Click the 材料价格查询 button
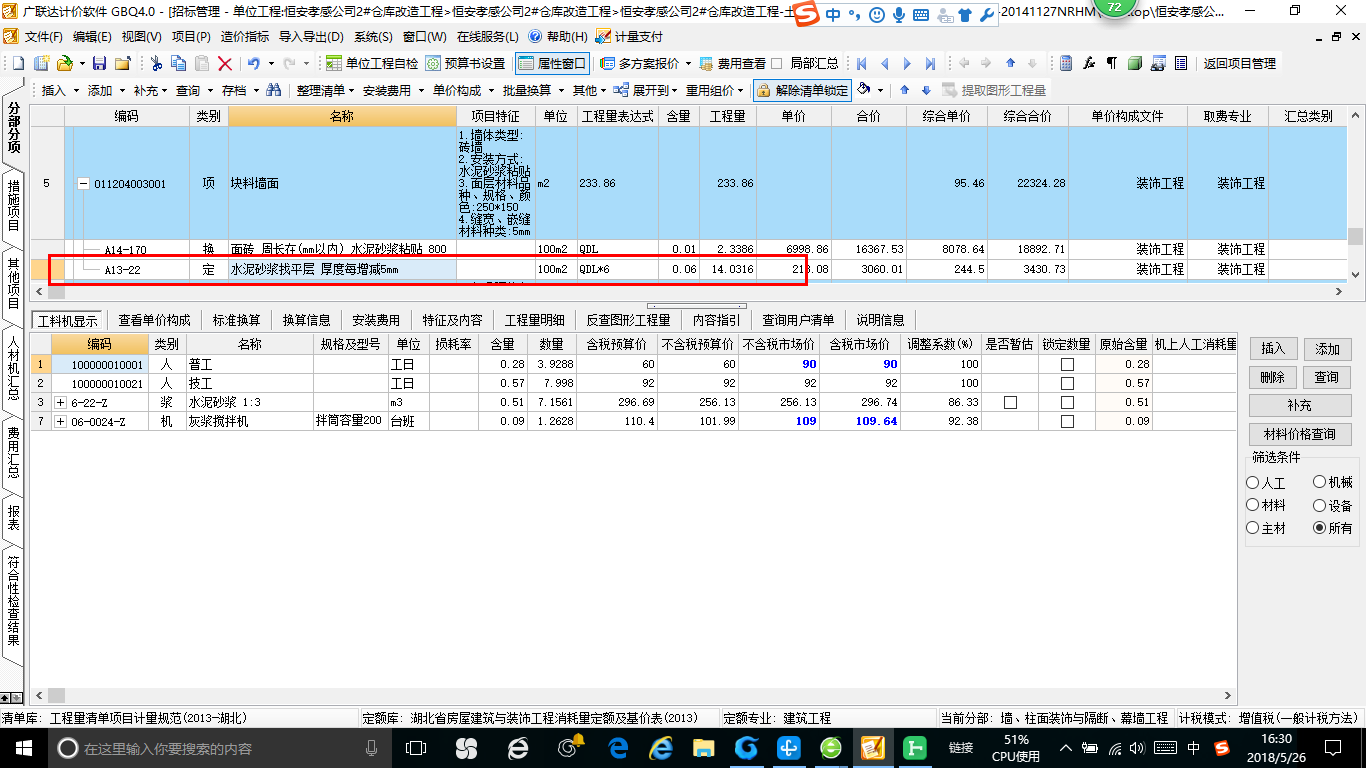Screen dimensions: 1366x768 [x=1300, y=434]
